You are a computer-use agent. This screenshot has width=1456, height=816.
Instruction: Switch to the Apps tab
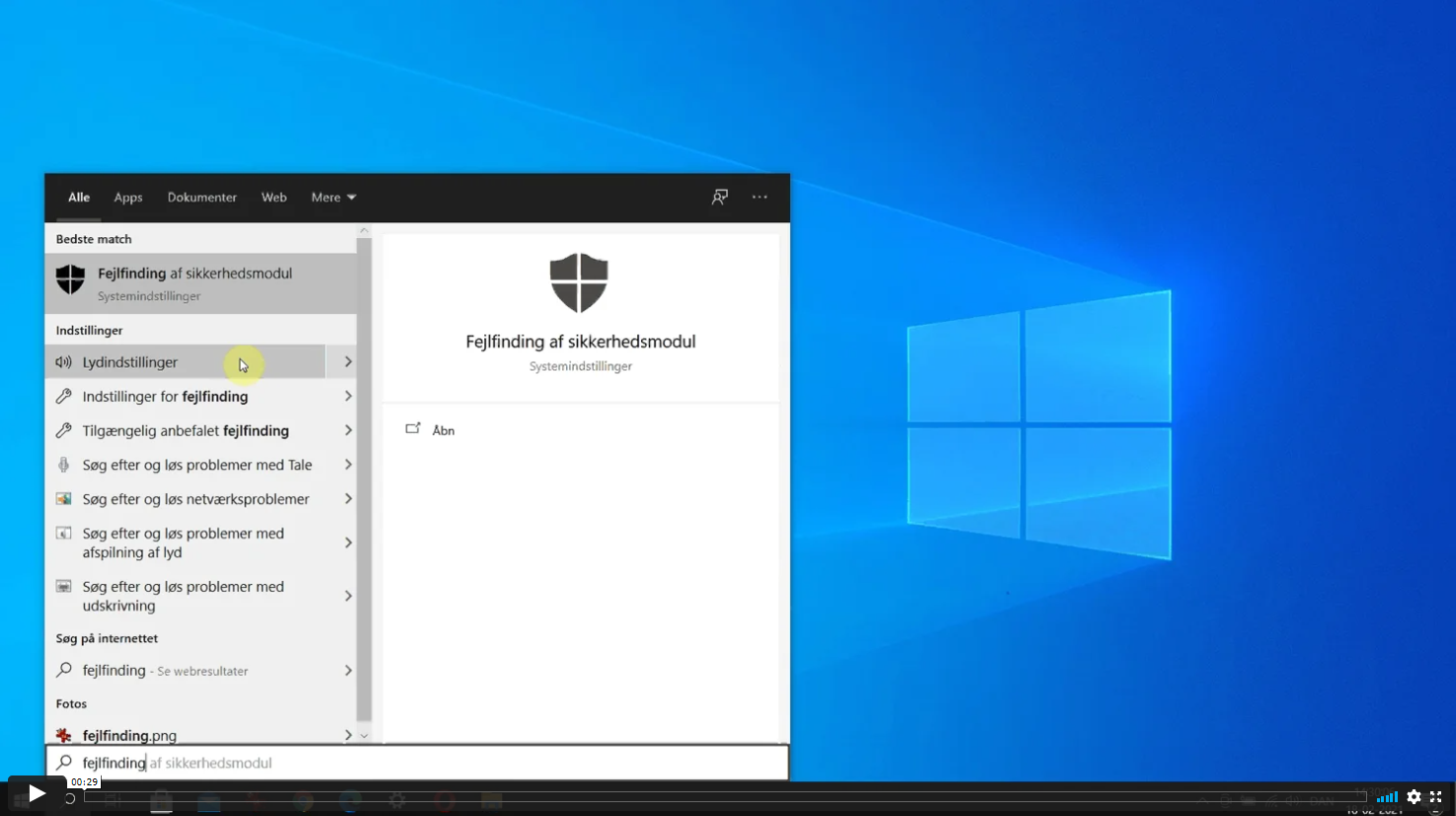128,198
